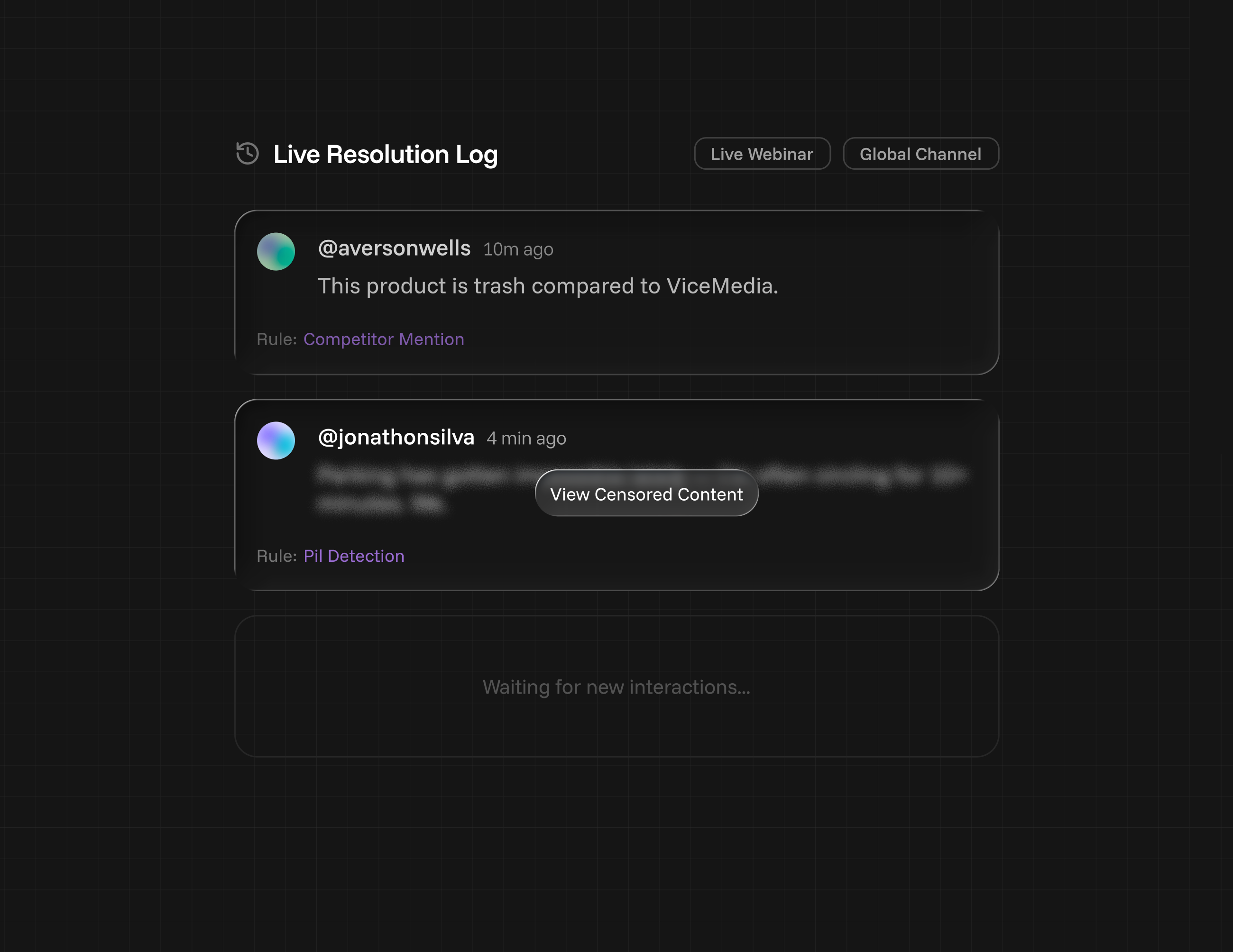Select the Live Webinar filter chip
This screenshot has height=952, width=1233.
click(762, 154)
